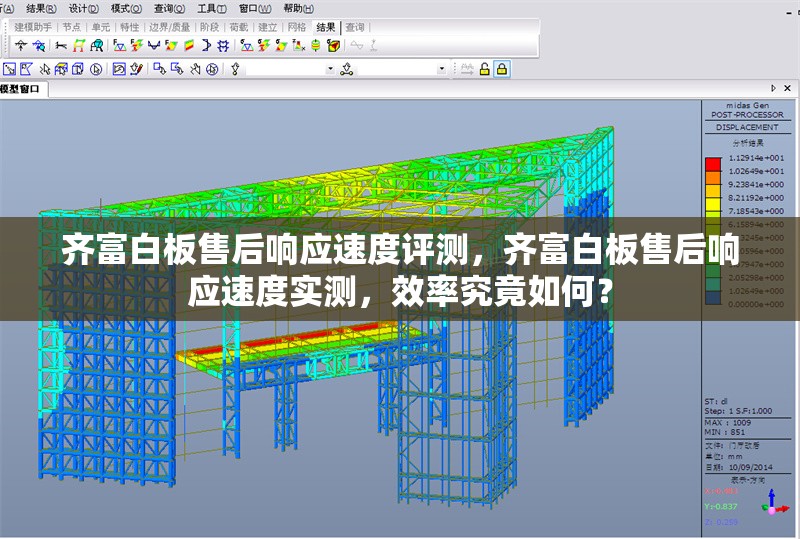The height and width of the screenshot is (539, 800).
Task: Open the element number dropdown list
Action: (442, 69)
